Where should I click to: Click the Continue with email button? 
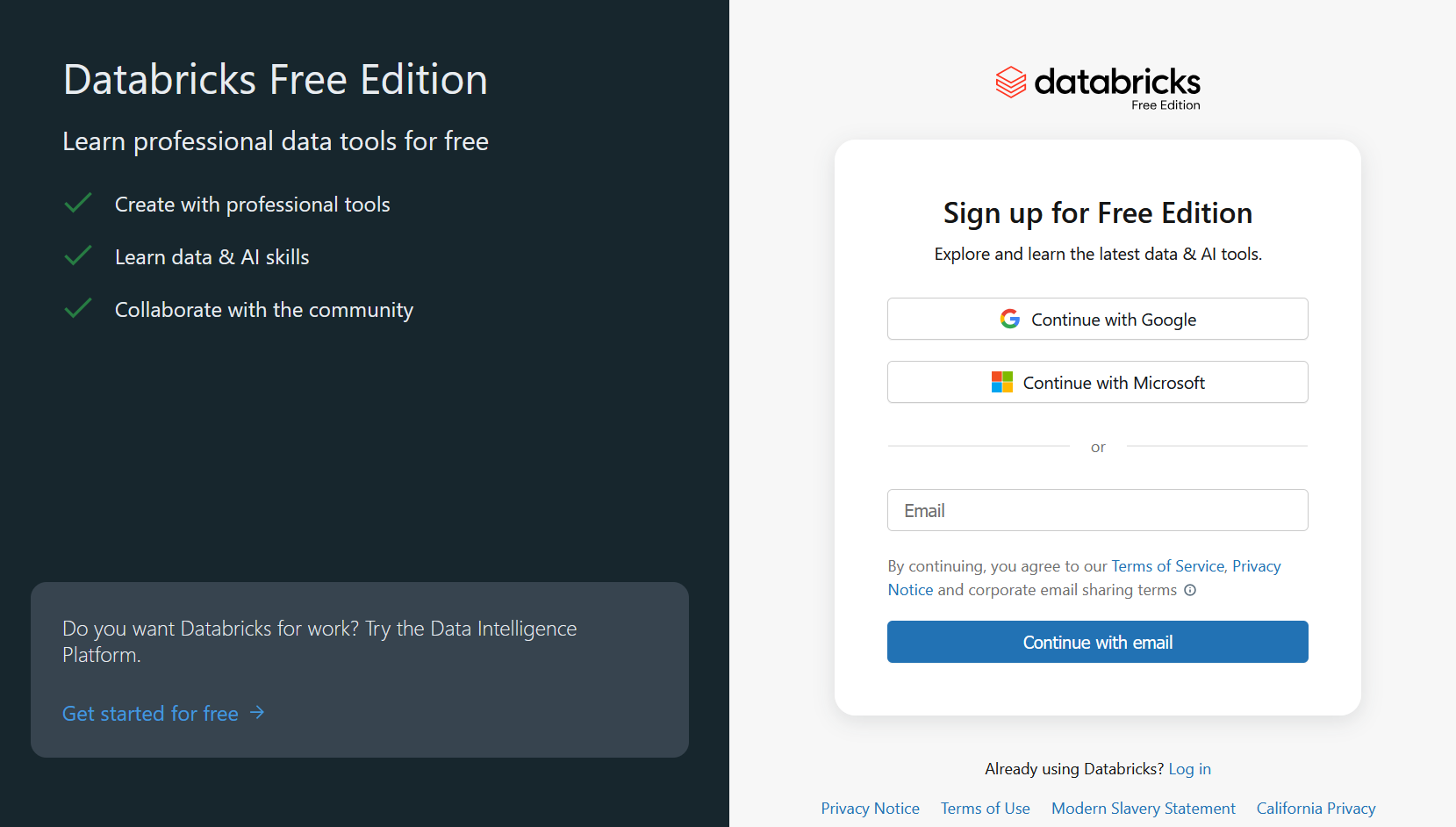[x=1098, y=642]
